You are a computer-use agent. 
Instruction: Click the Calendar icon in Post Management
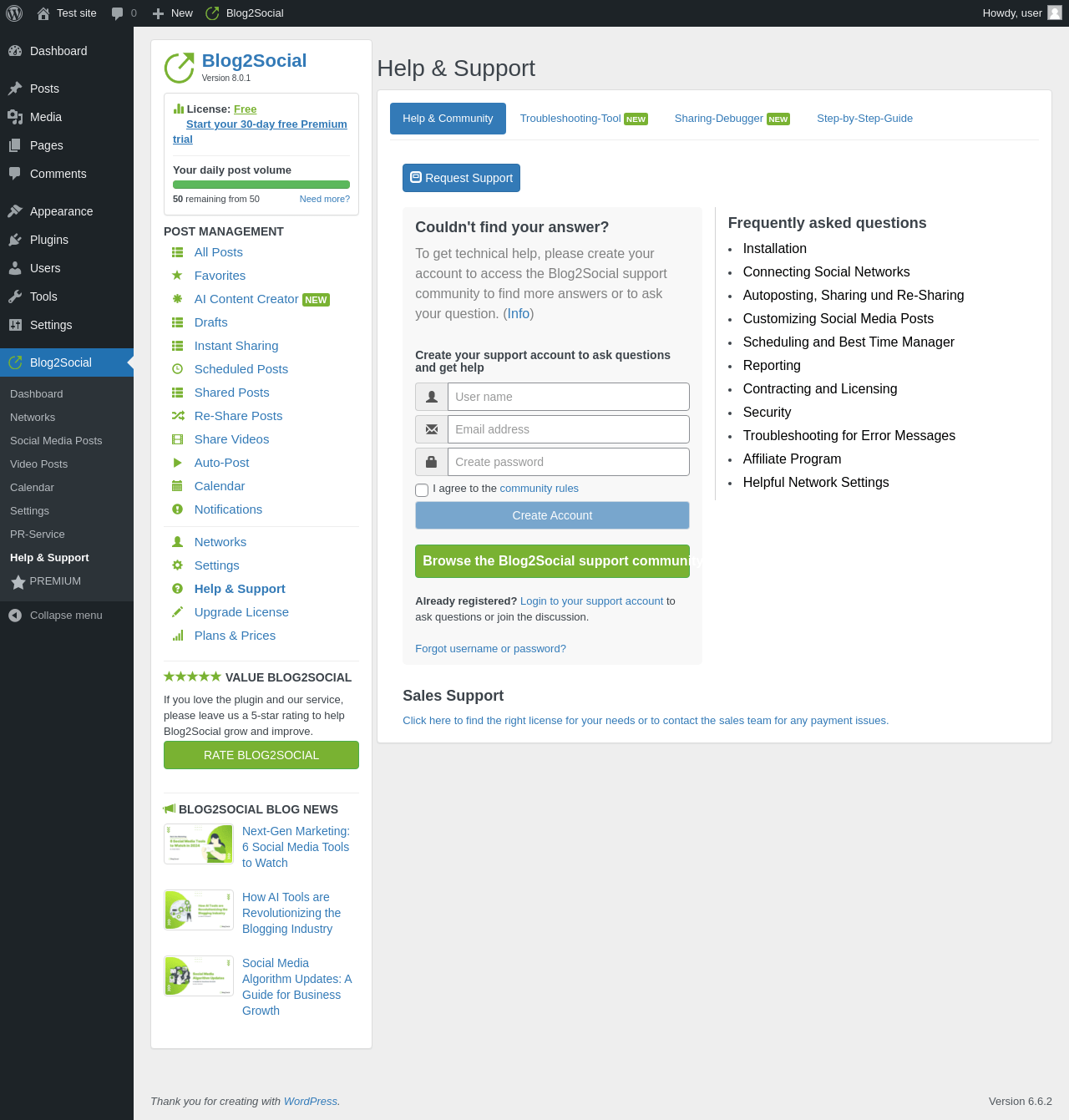(177, 486)
